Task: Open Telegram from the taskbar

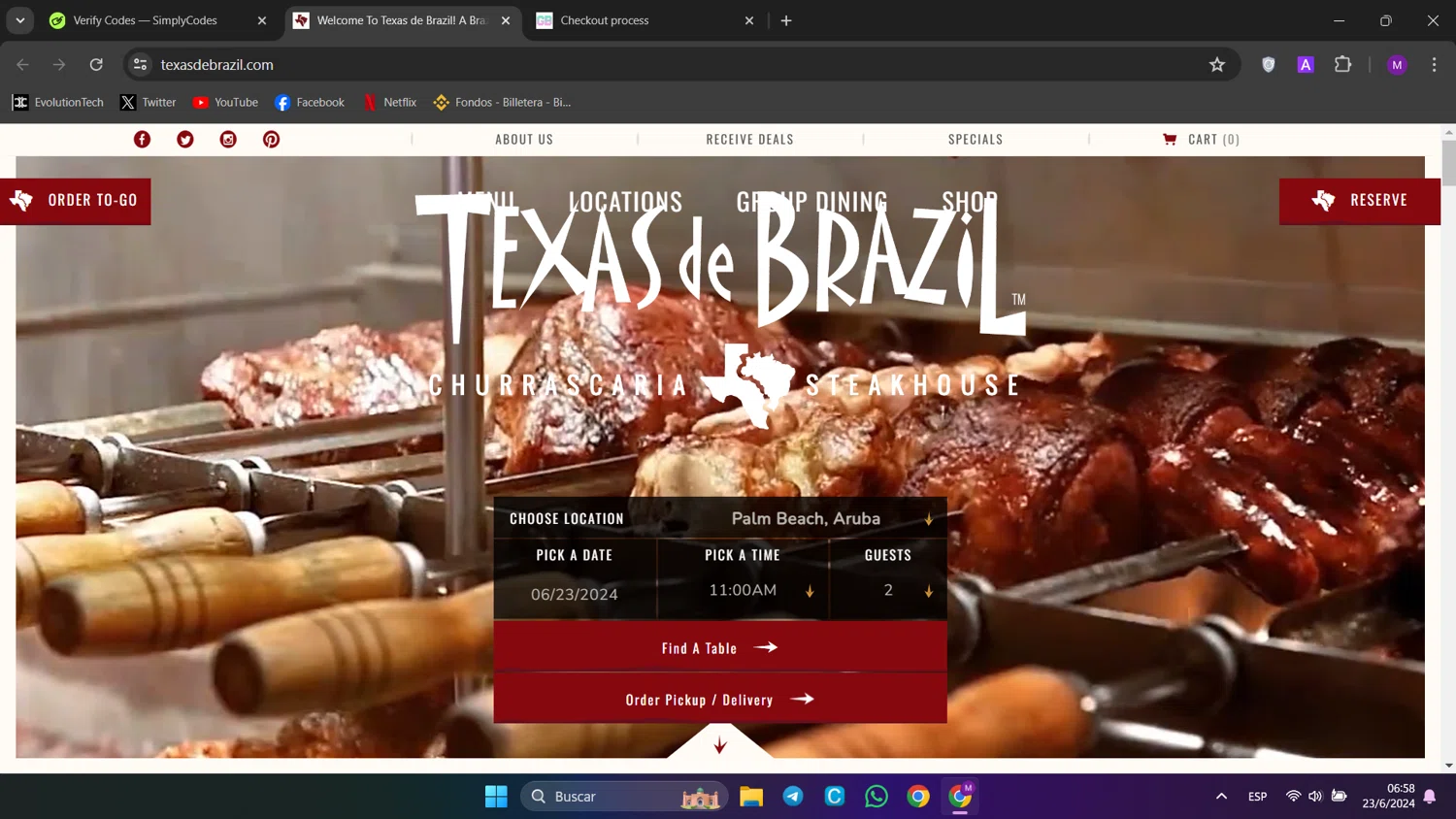Action: coord(793,797)
